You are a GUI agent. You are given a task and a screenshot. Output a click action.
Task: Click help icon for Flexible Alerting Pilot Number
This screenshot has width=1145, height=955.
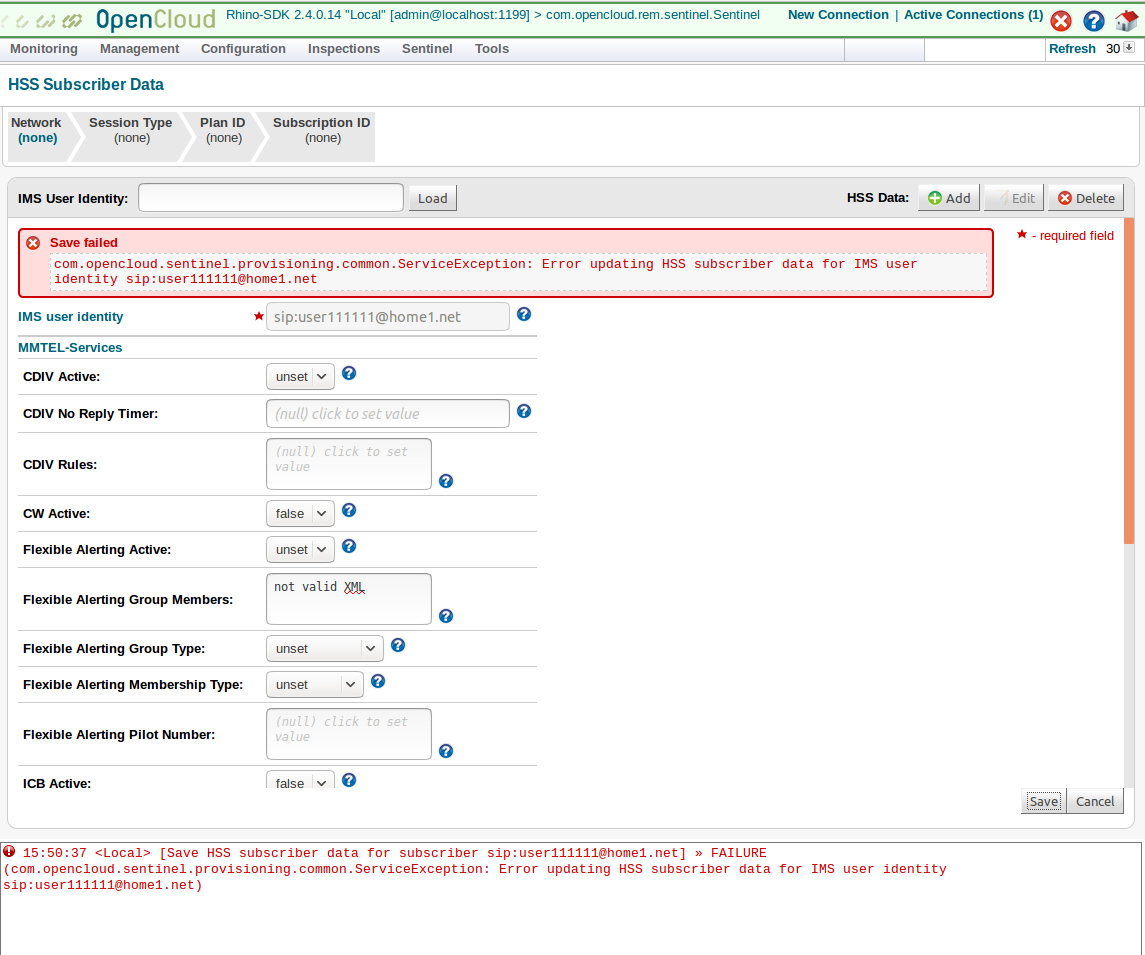[x=446, y=751]
